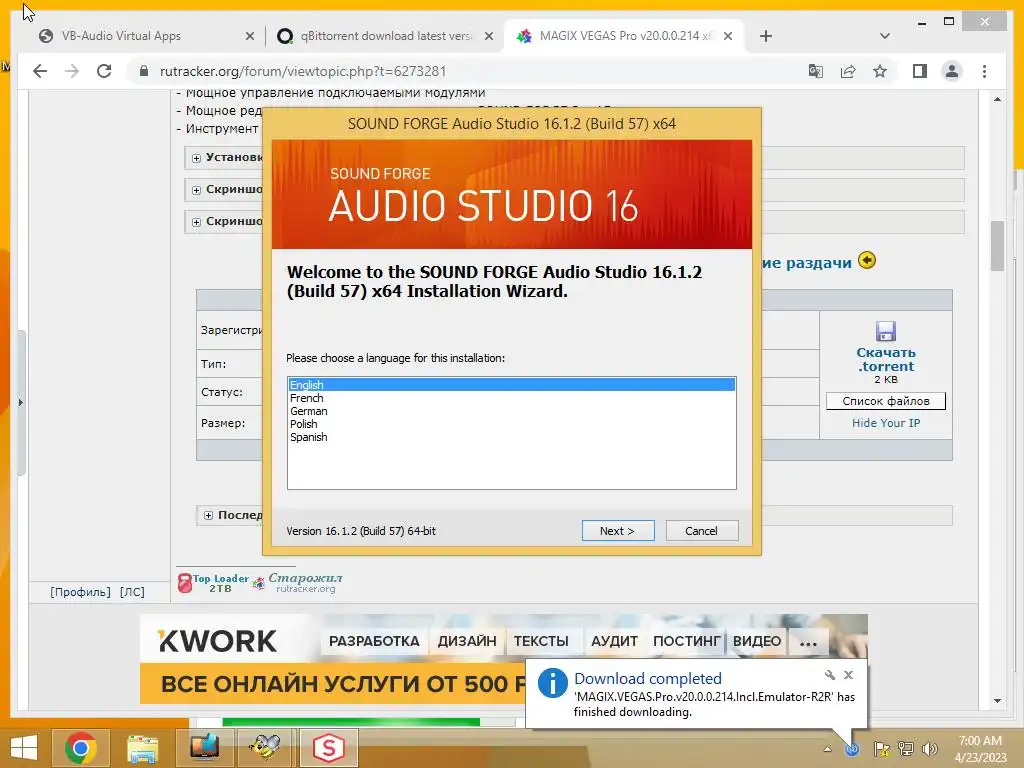Open the [ЛС] private message link
This screenshot has height=768, width=1024.
click(x=132, y=592)
